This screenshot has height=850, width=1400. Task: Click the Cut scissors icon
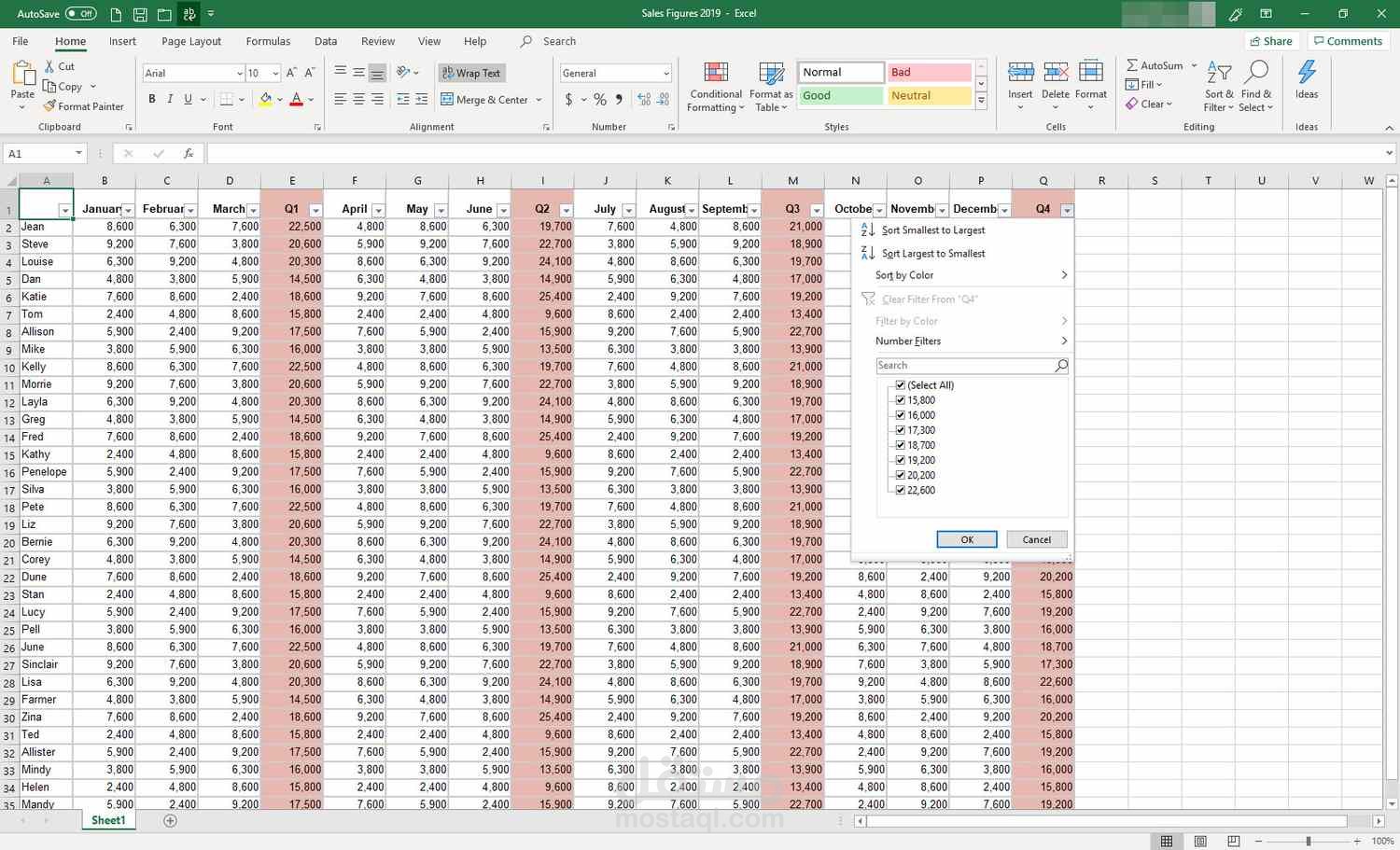pyautogui.click(x=49, y=66)
